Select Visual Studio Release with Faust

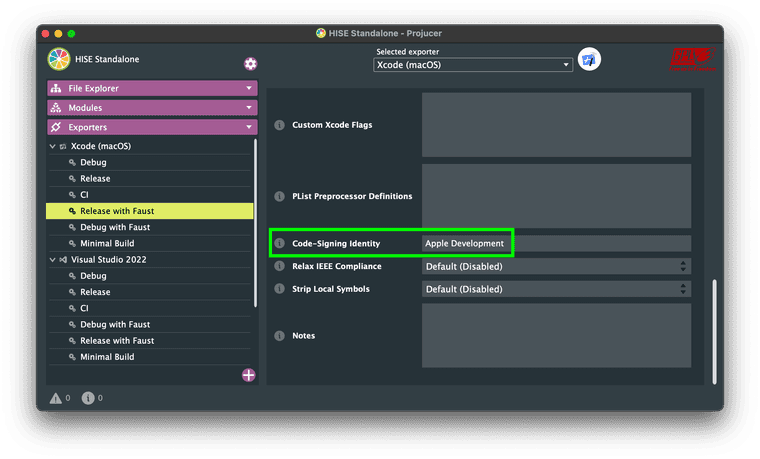(150, 341)
